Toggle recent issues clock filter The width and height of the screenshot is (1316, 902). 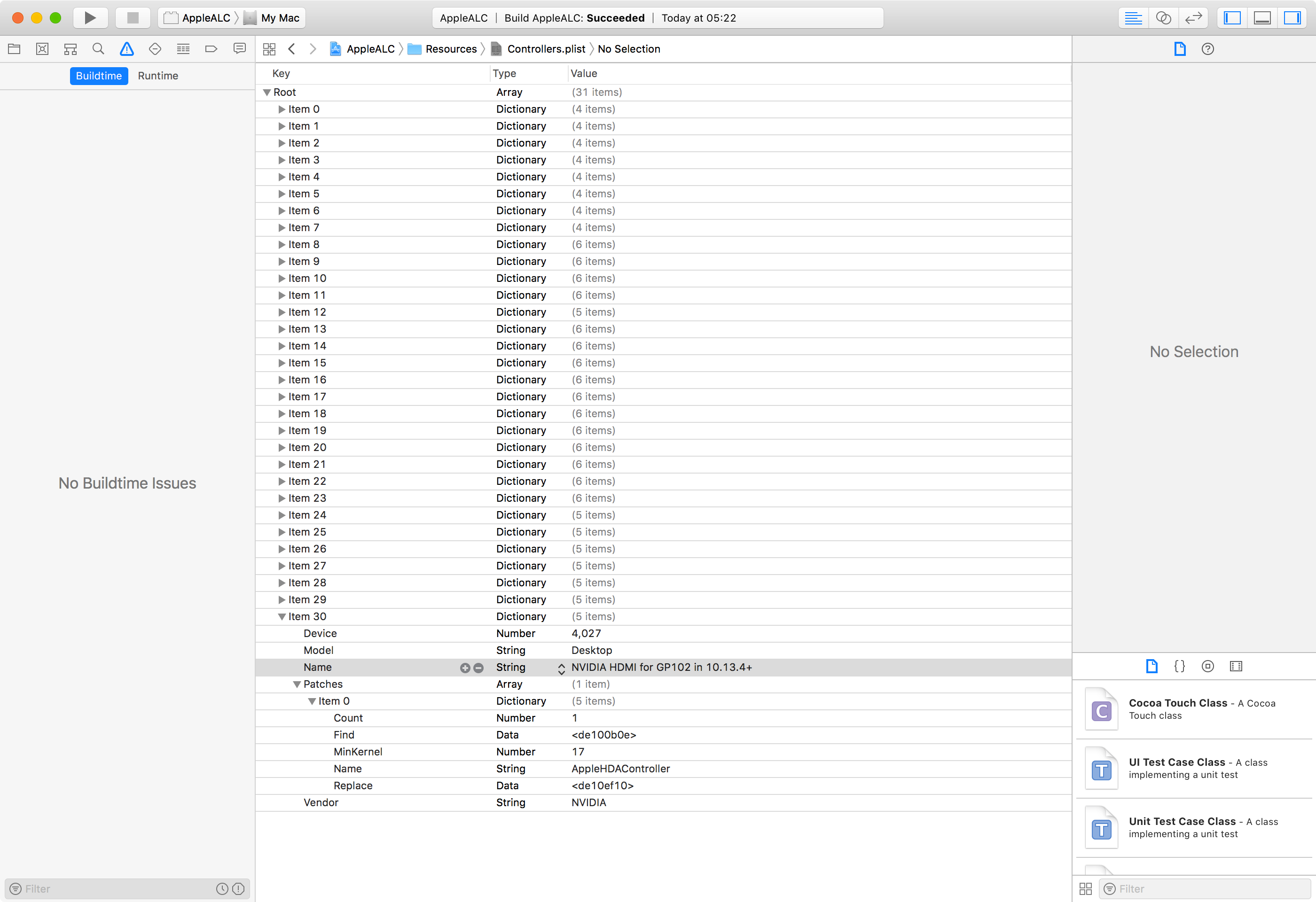pyautogui.click(x=222, y=889)
